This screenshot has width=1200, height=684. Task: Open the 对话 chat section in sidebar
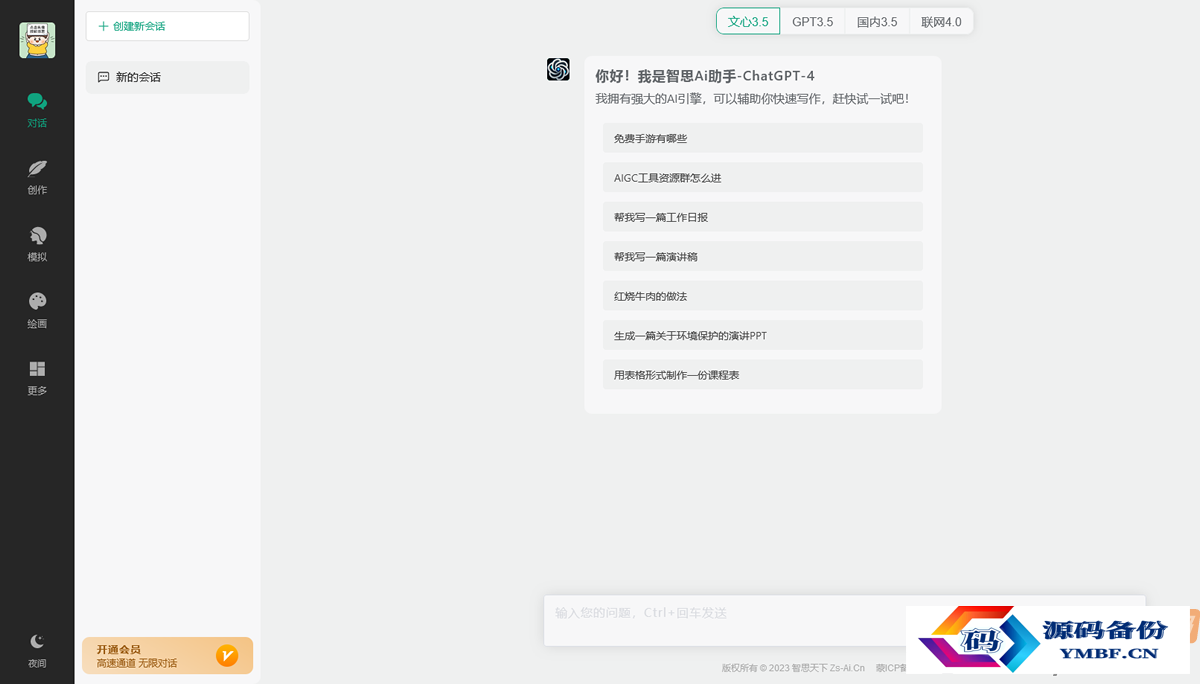tap(37, 110)
